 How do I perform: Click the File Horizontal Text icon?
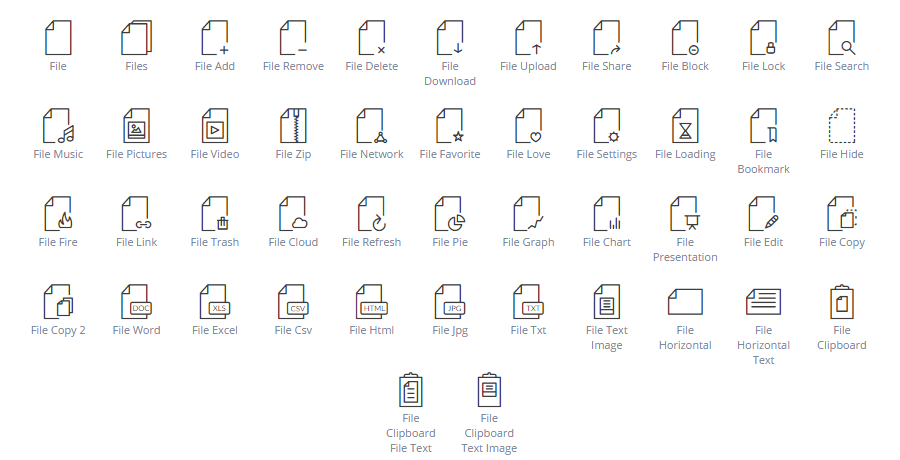pos(763,302)
